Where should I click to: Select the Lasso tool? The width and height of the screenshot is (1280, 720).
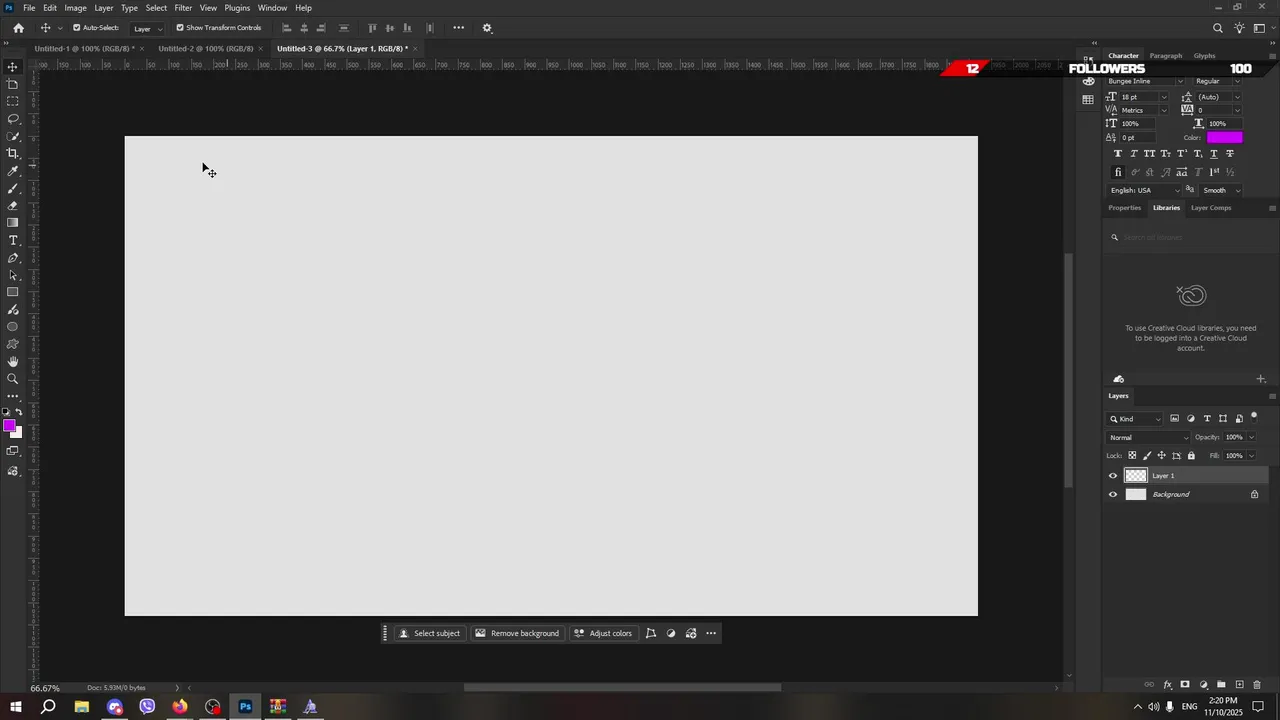[13, 119]
